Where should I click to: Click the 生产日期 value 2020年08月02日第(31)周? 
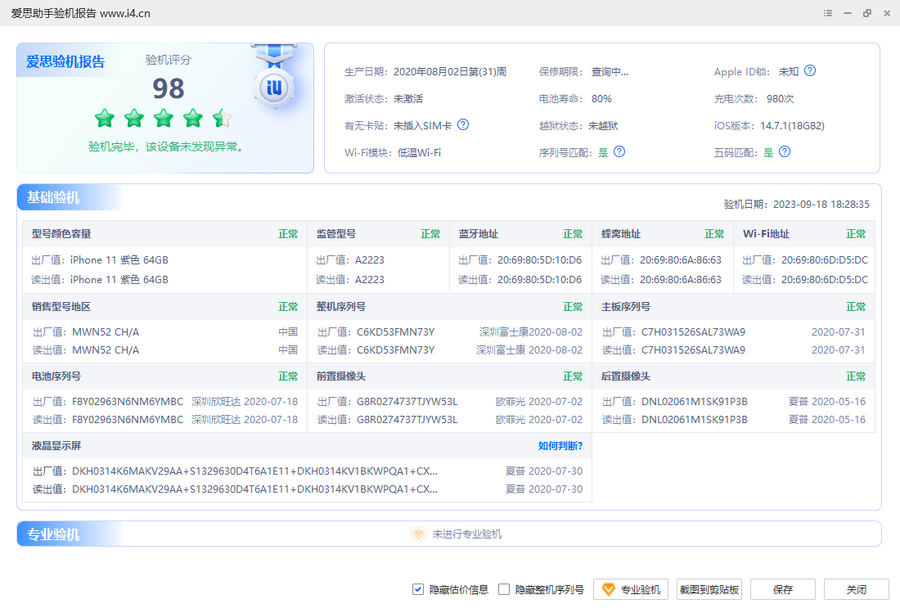pyautogui.click(x=450, y=72)
